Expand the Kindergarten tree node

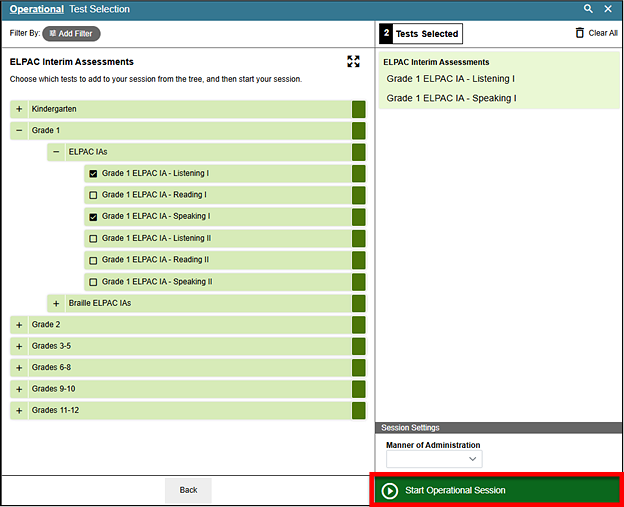point(19,109)
